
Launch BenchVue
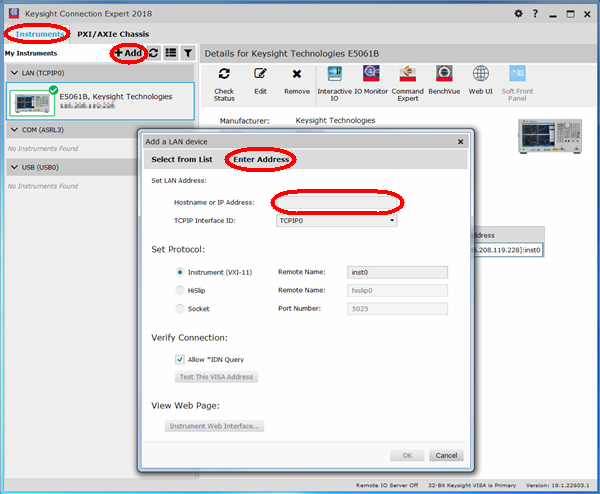444,73
